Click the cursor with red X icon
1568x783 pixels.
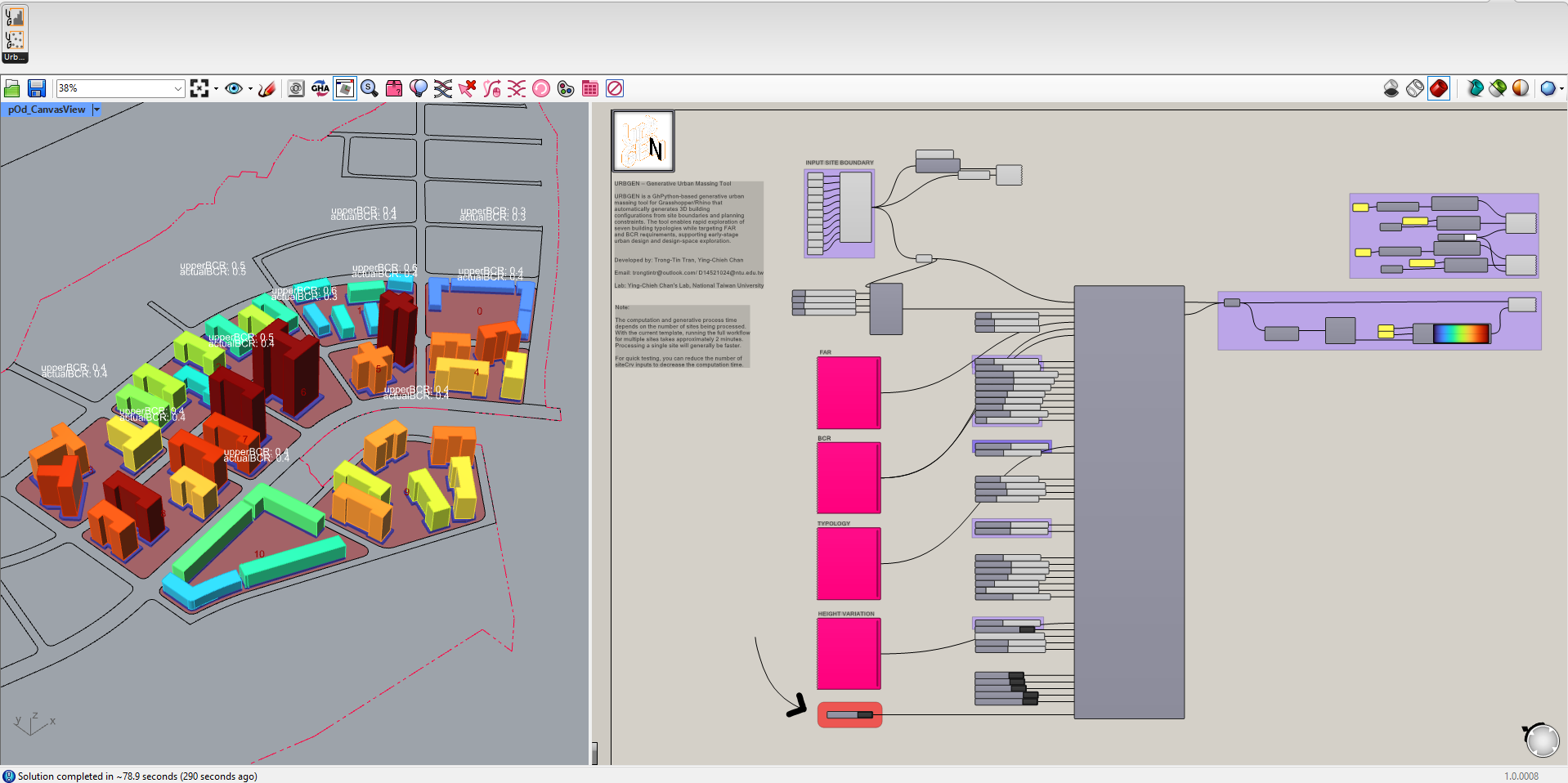(x=468, y=88)
